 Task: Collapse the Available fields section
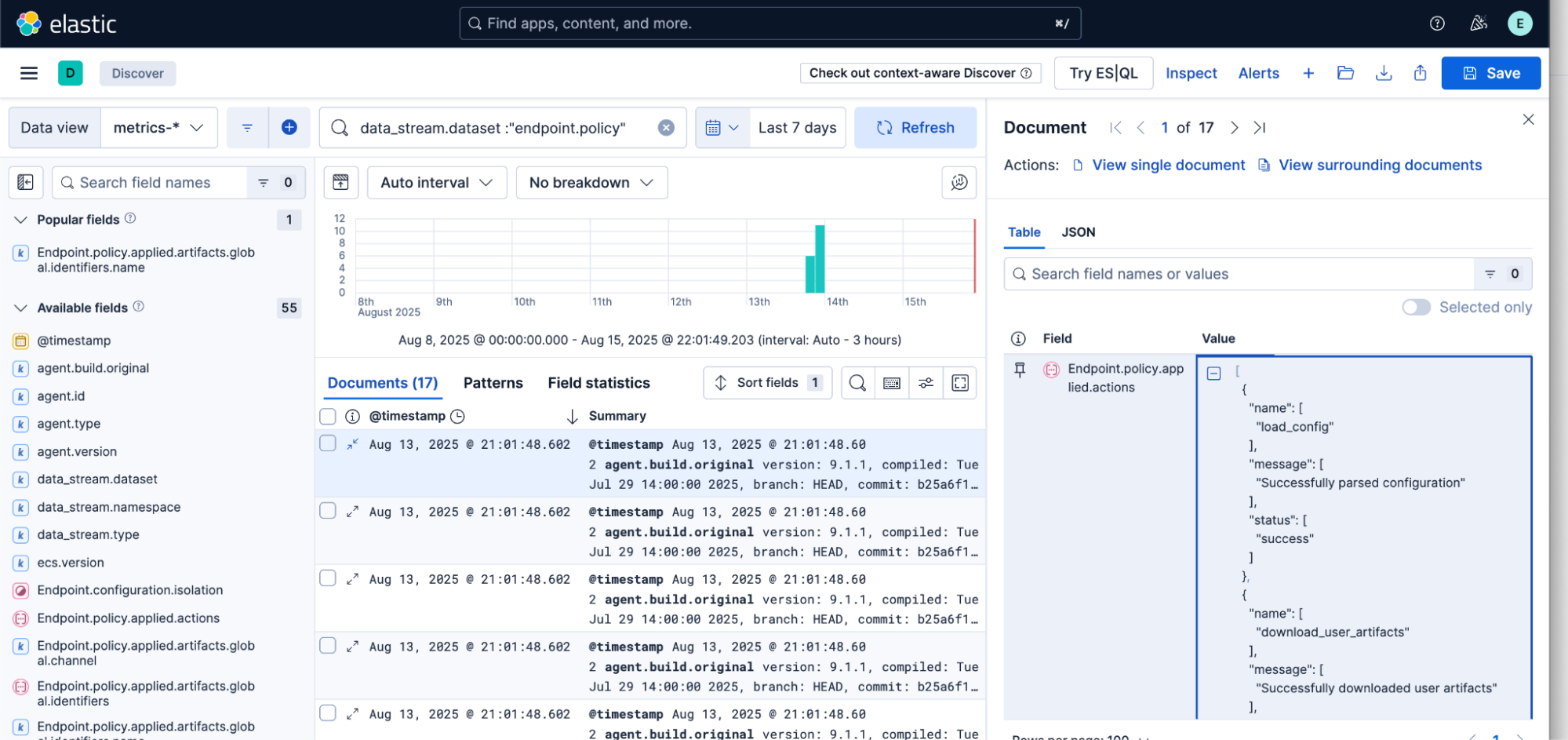tap(20, 308)
